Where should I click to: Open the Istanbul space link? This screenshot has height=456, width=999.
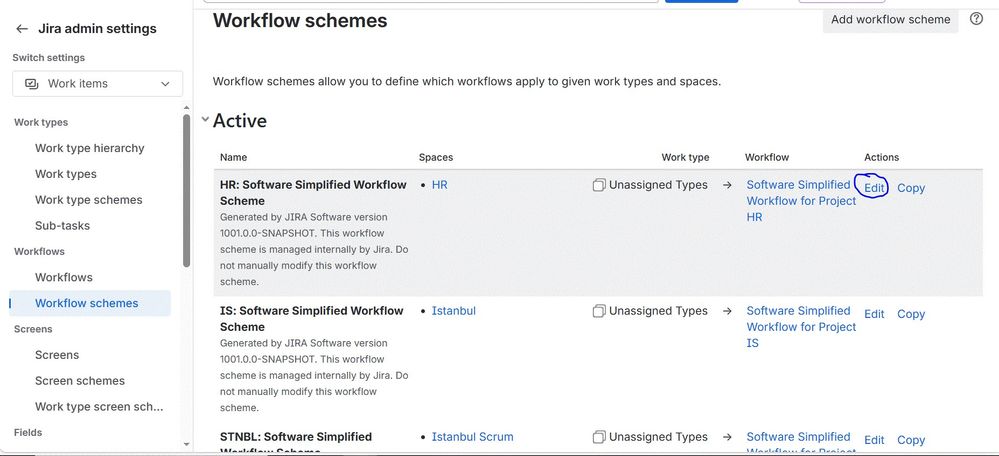pyautogui.click(x=454, y=311)
